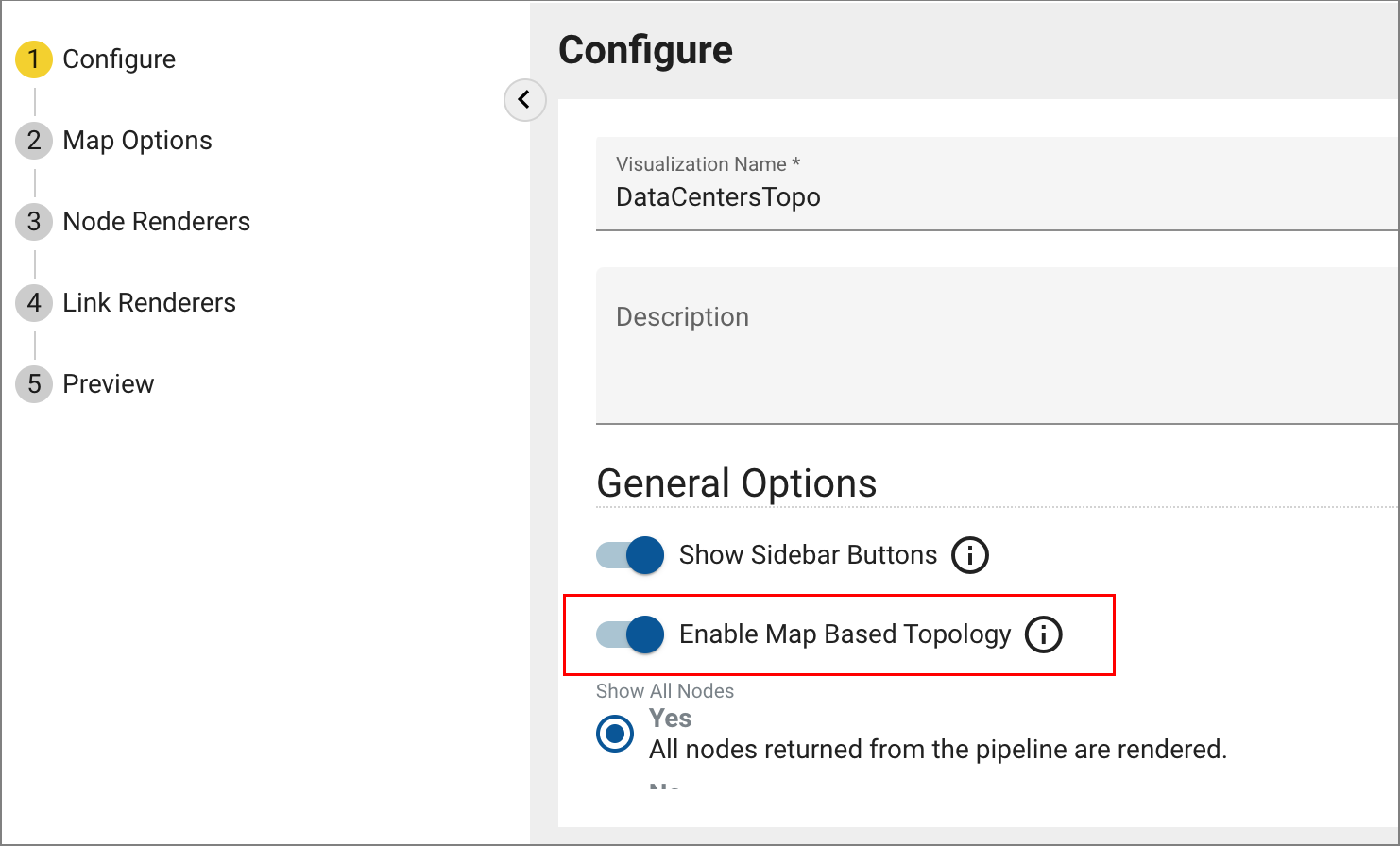Click the Show All Nodes label
The width and height of the screenshot is (1400, 846).
pos(664,690)
